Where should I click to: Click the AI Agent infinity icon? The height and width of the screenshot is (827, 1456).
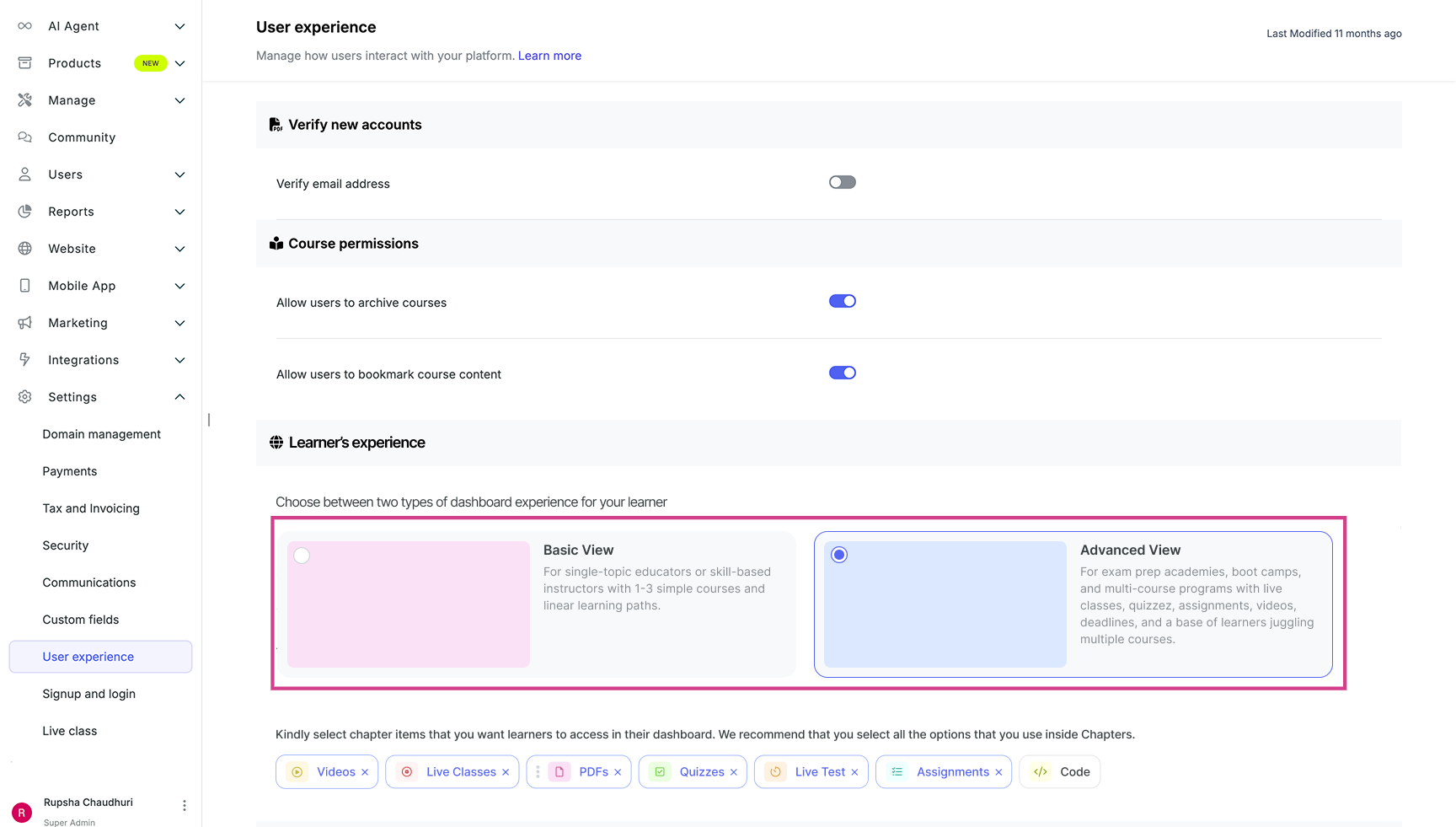click(x=25, y=26)
